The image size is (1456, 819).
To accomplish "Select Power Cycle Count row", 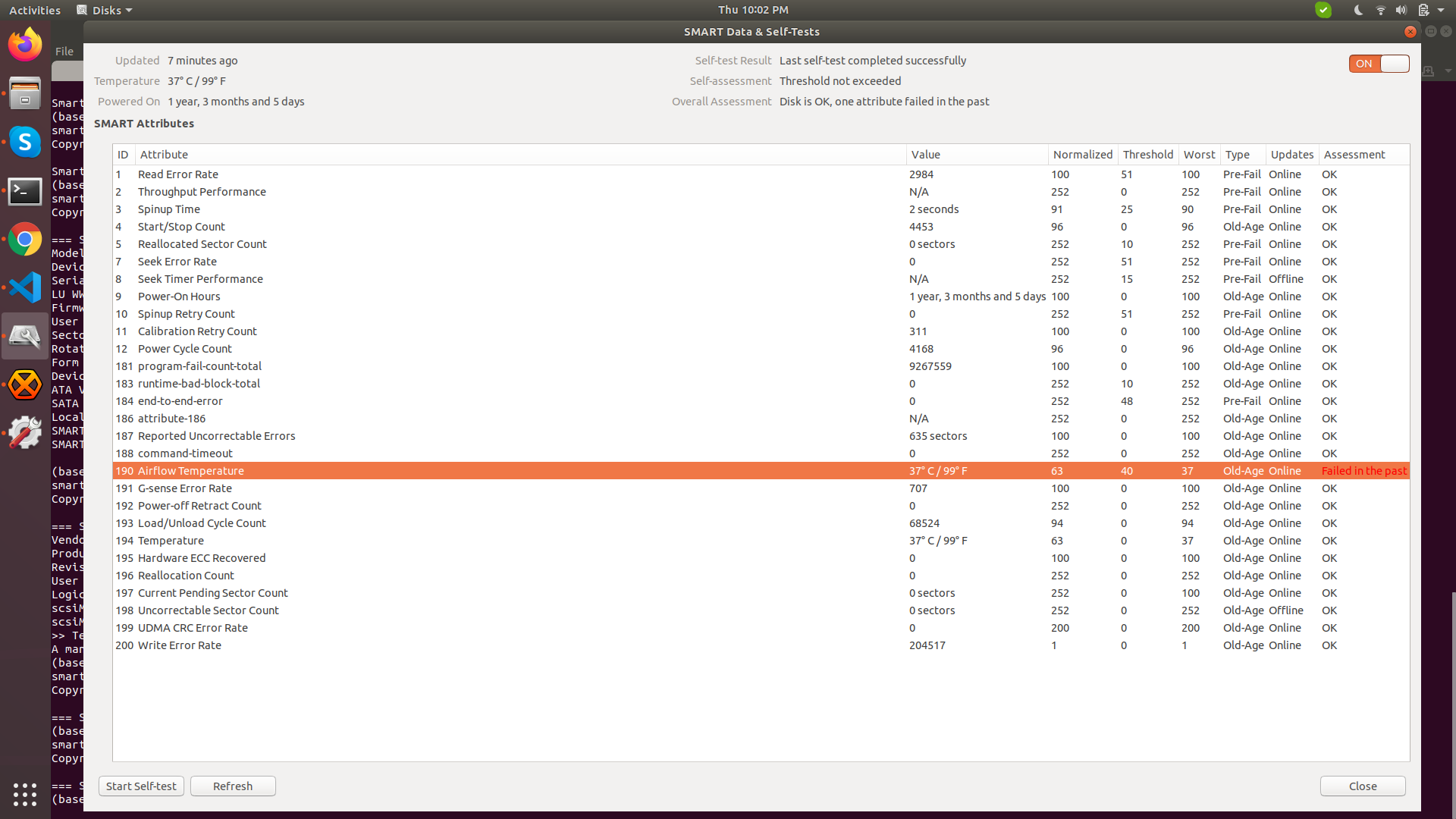I will pos(761,349).
